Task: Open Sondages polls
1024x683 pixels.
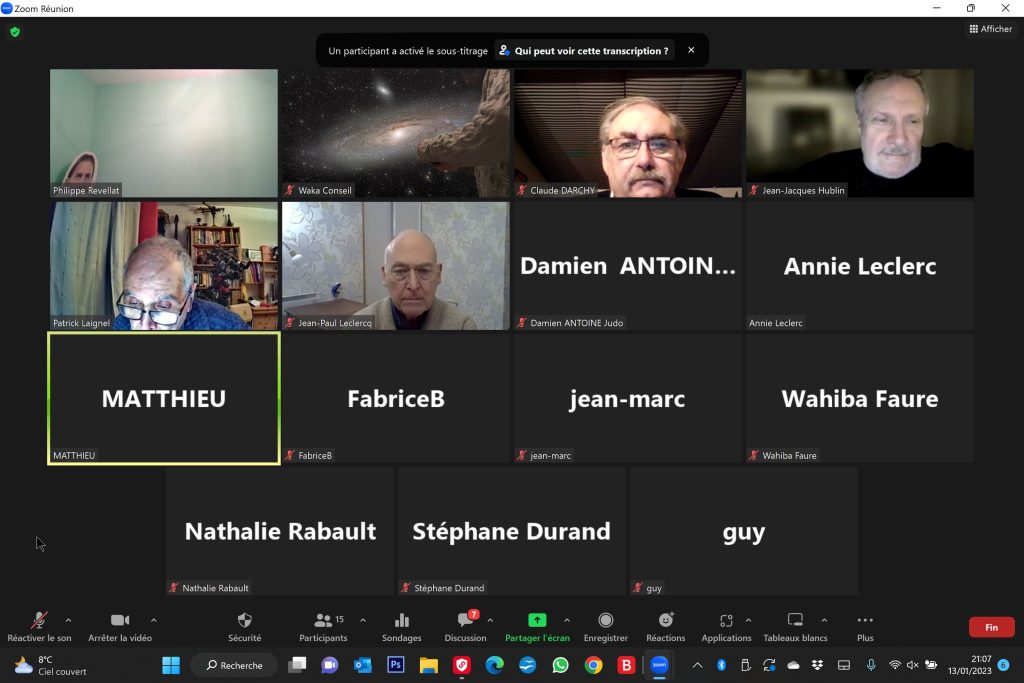Action: click(402, 627)
